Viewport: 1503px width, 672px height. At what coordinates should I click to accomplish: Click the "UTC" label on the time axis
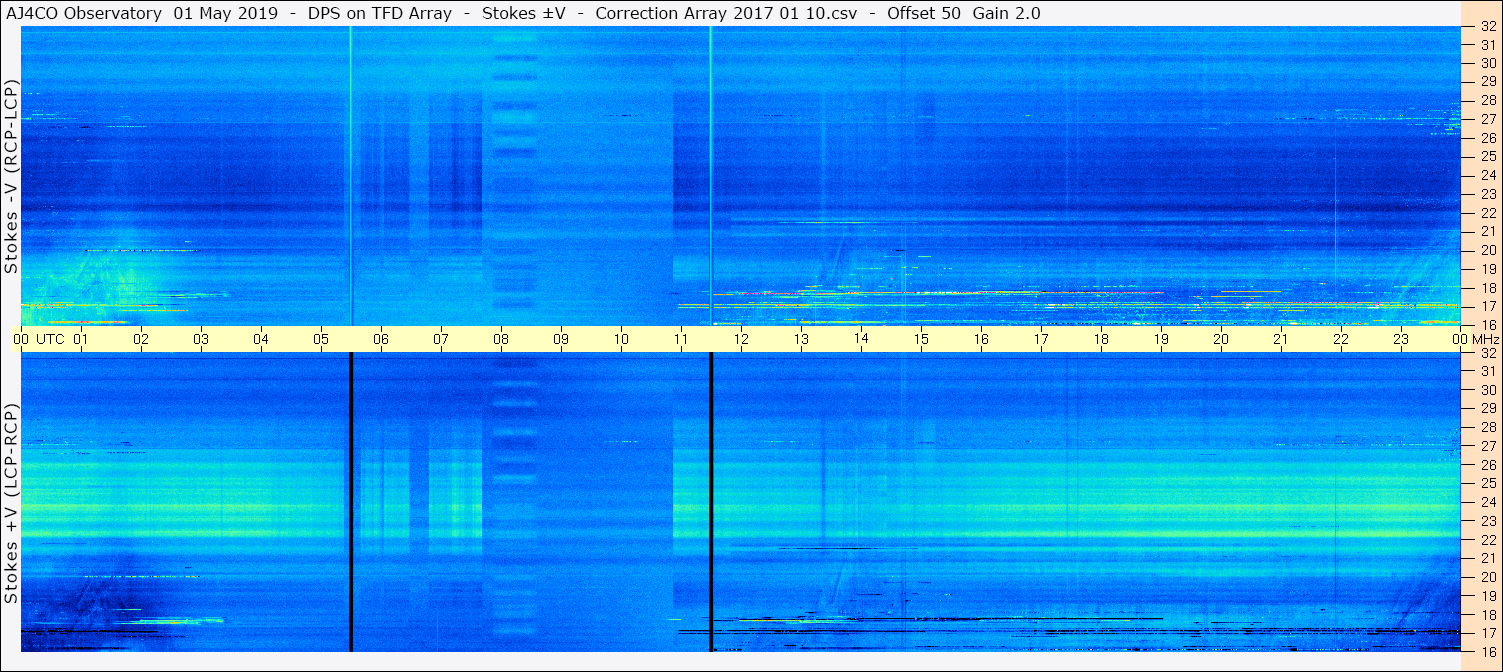coord(50,339)
